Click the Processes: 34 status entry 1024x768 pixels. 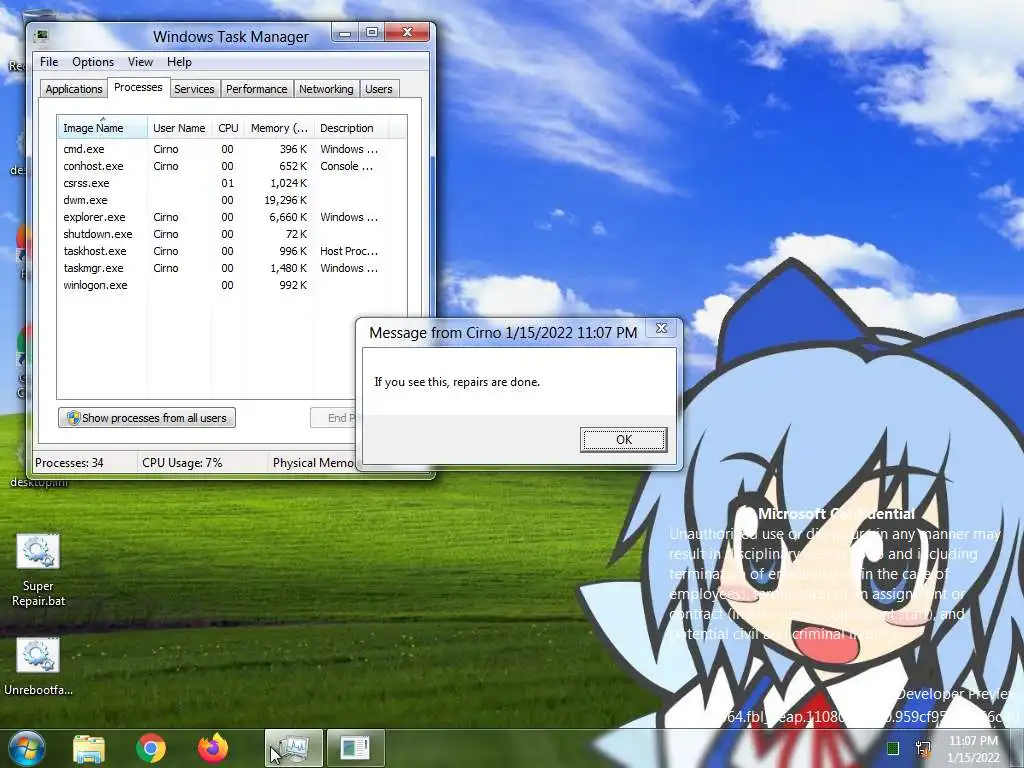69,462
